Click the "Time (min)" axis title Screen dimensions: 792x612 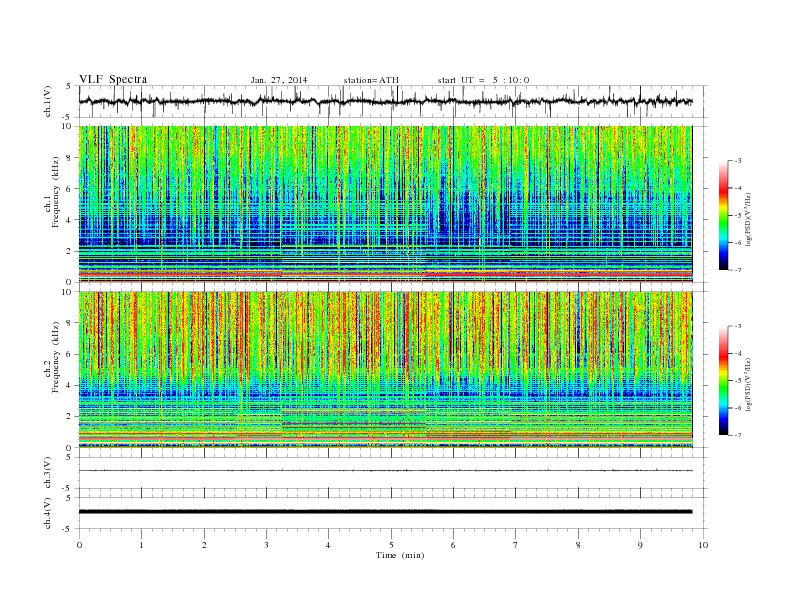[400, 555]
